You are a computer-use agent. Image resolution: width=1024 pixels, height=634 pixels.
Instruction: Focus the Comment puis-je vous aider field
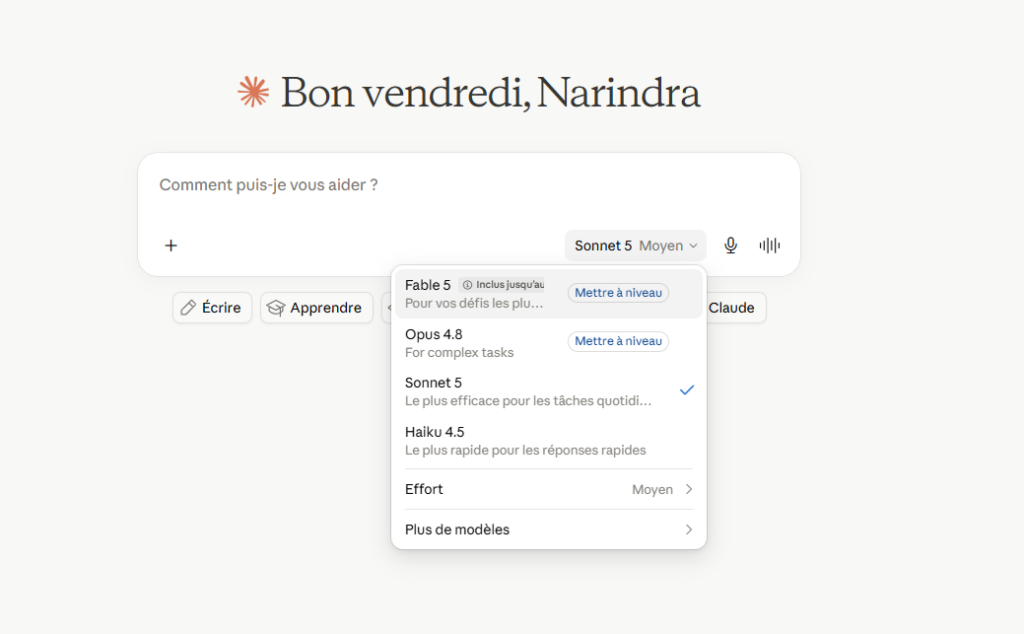coord(469,185)
